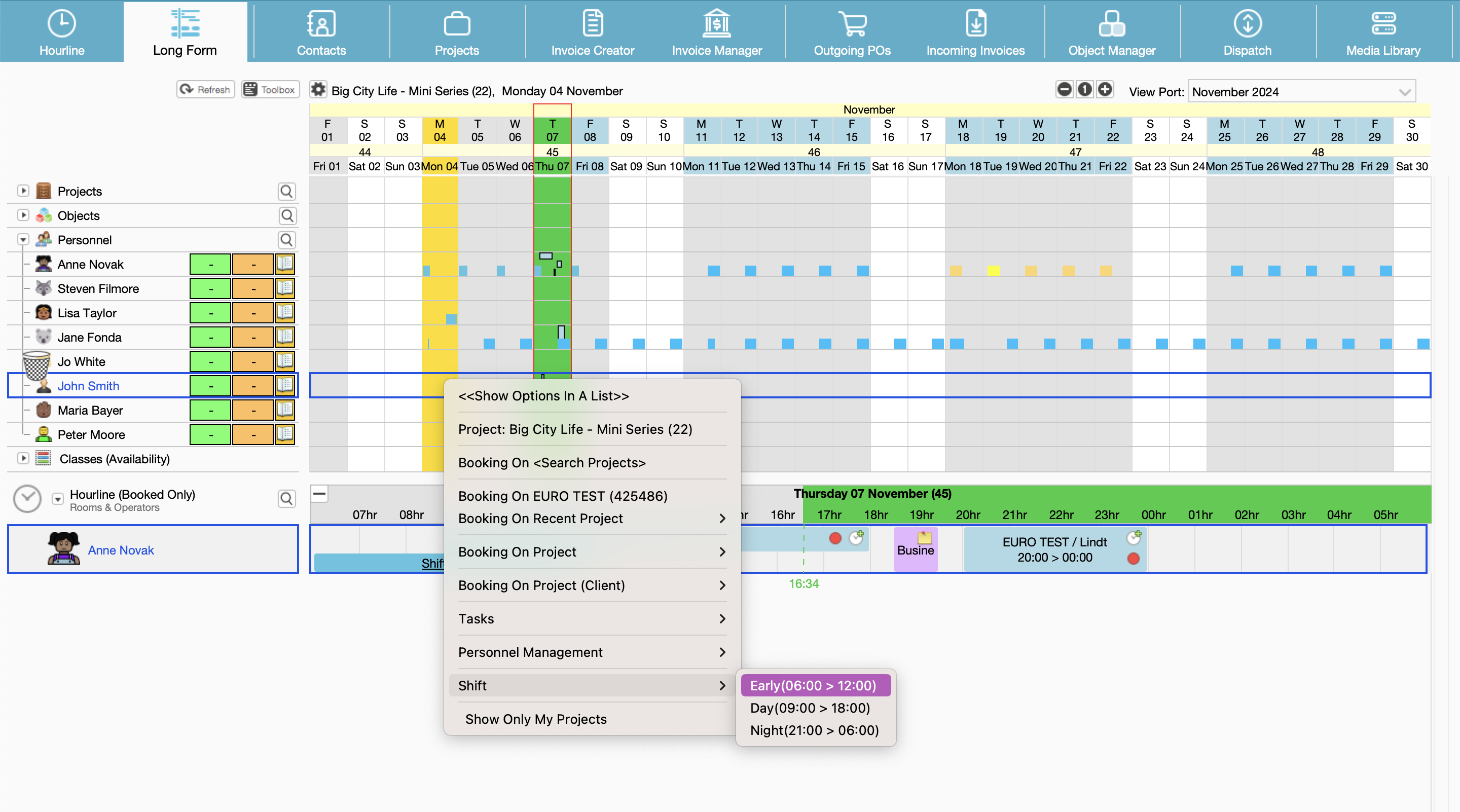The image size is (1460, 812).
Task: Collapse the Personnel tree node
Action: 23,240
